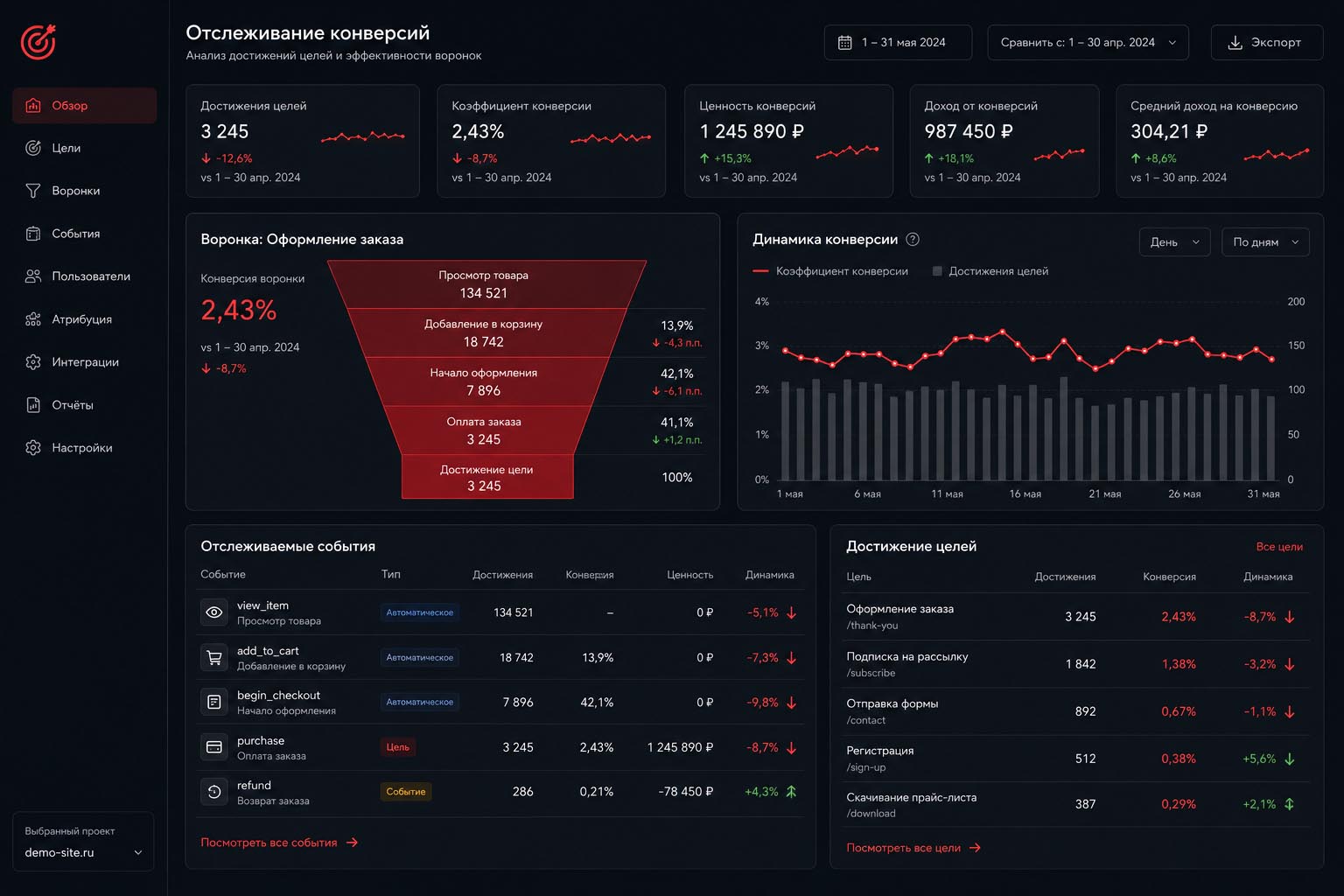Viewport: 1344px width, 896px height.
Task: Click the Отчёты report icon
Action: (x=33, y=405)
